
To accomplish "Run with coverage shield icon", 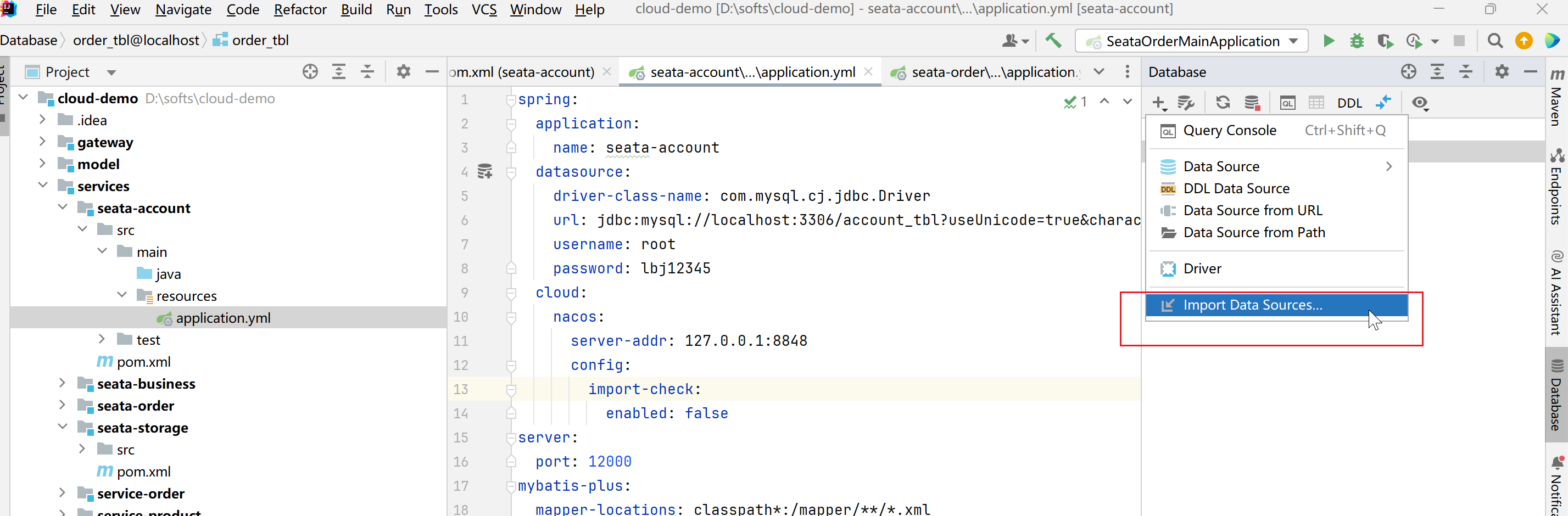I will (1386, 41).
